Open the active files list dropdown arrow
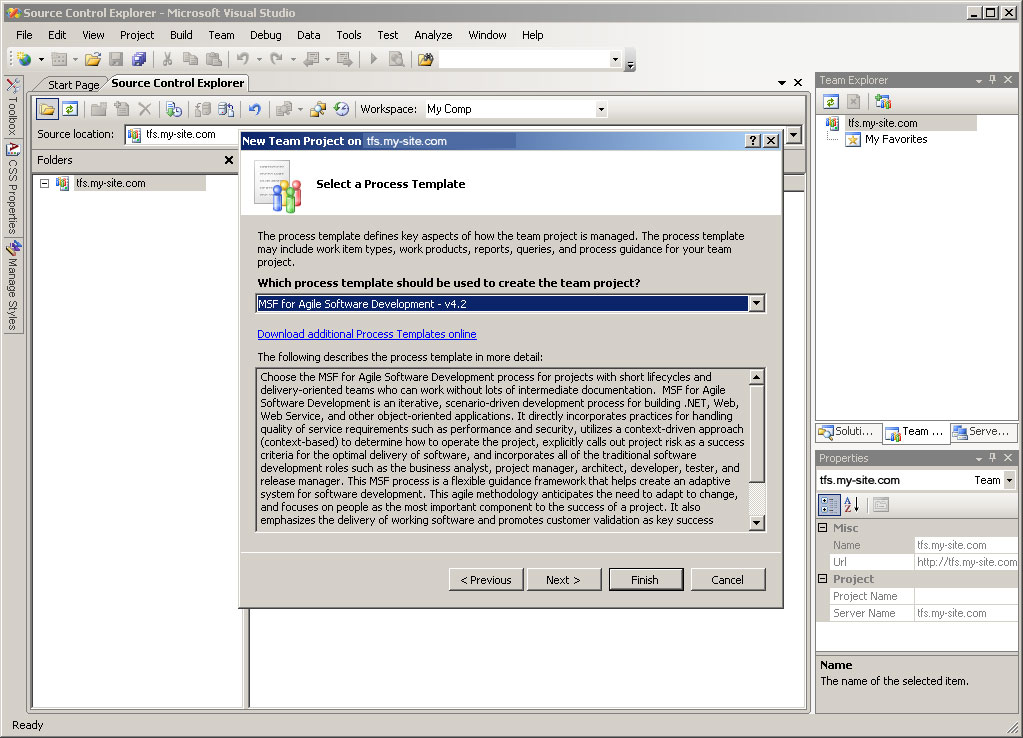This screenshot has height=738, width=1023. point(782,83)
